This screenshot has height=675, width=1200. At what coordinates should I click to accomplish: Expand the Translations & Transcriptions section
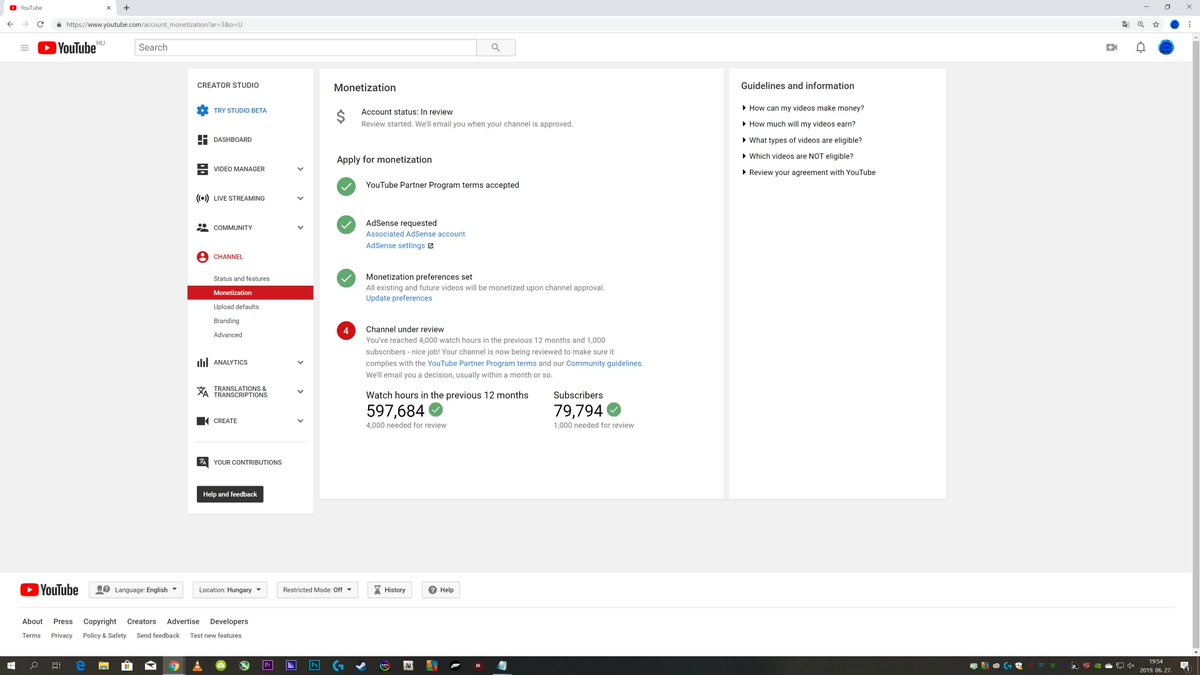(300, 392)
